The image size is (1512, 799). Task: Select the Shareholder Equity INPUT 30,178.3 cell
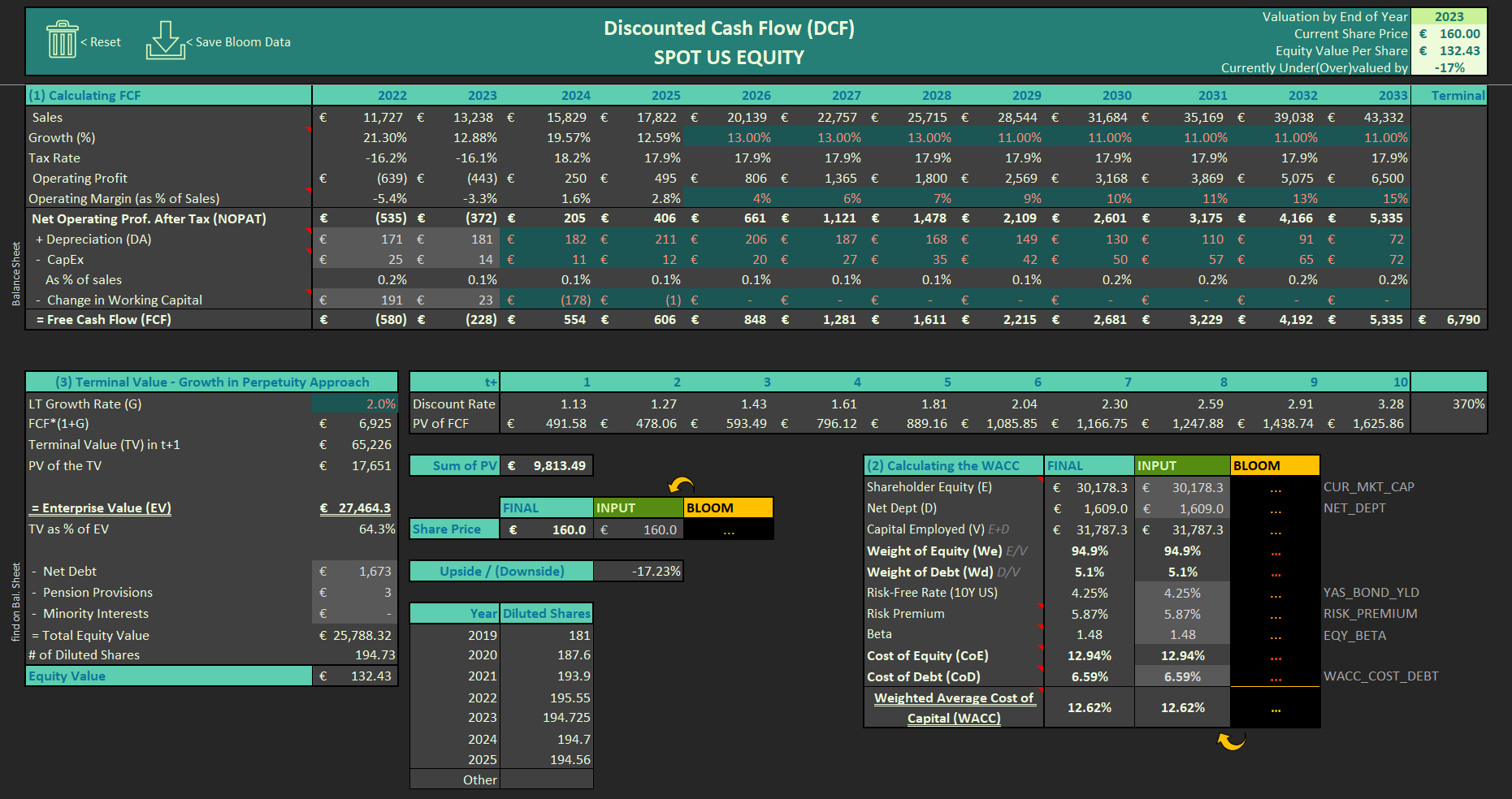click(x=1182, y=487)
